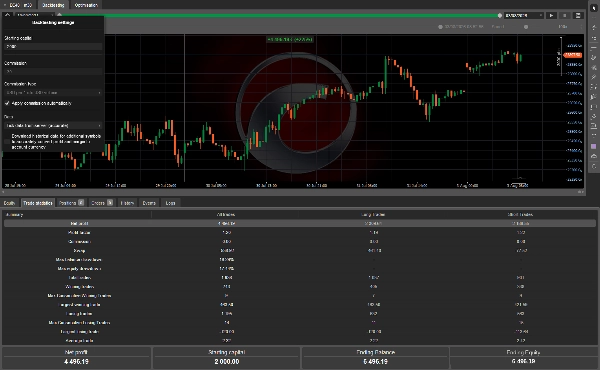Select the Total trades row

click(300, 278)
